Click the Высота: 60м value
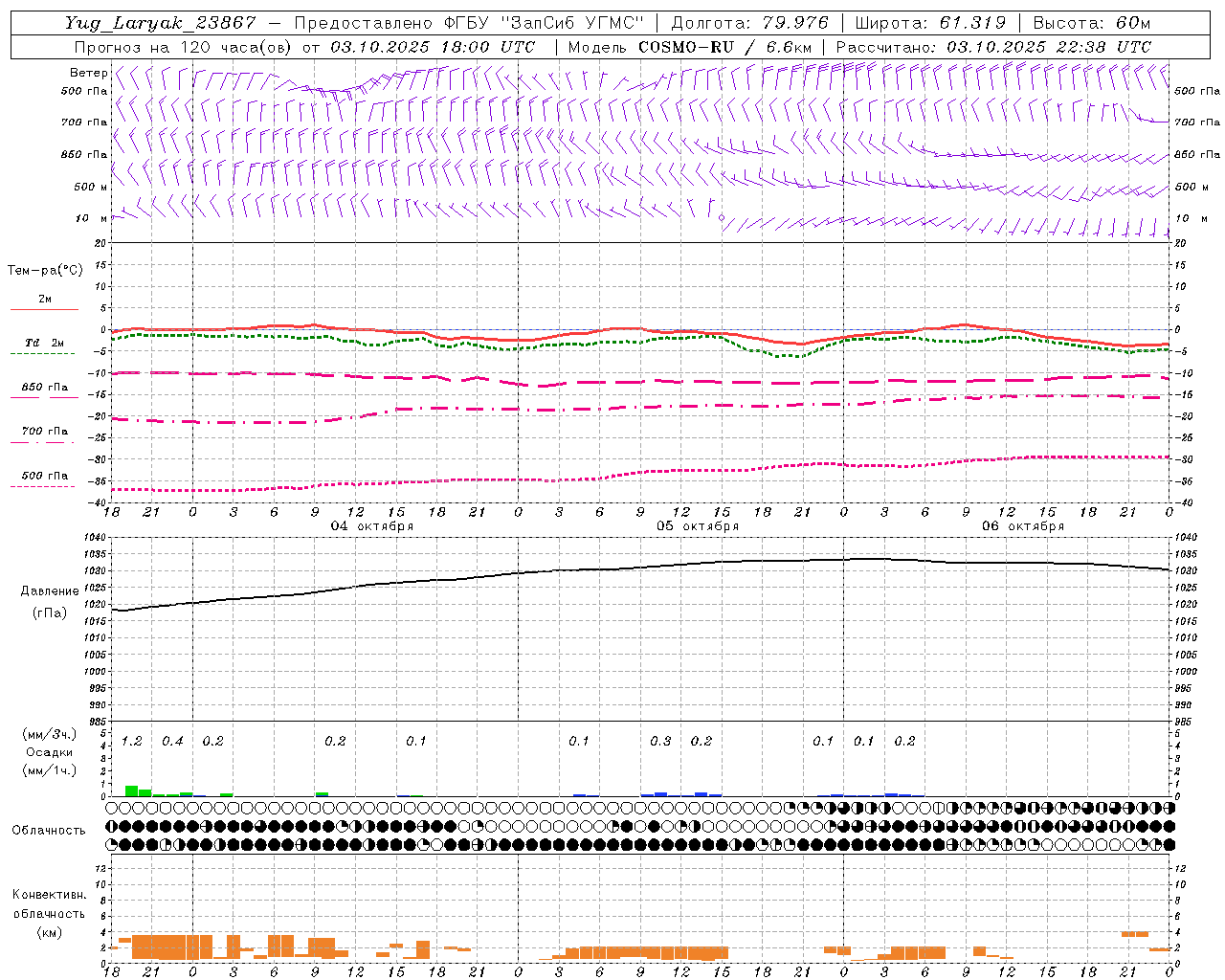Screen dimensions: 1225x980 tap(1092, 23)
